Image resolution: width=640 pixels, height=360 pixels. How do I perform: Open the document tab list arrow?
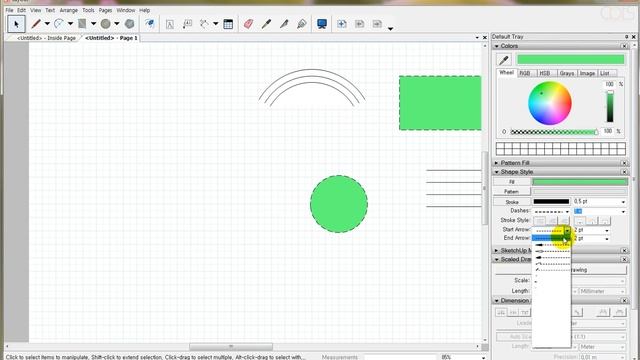click(477, 38)
